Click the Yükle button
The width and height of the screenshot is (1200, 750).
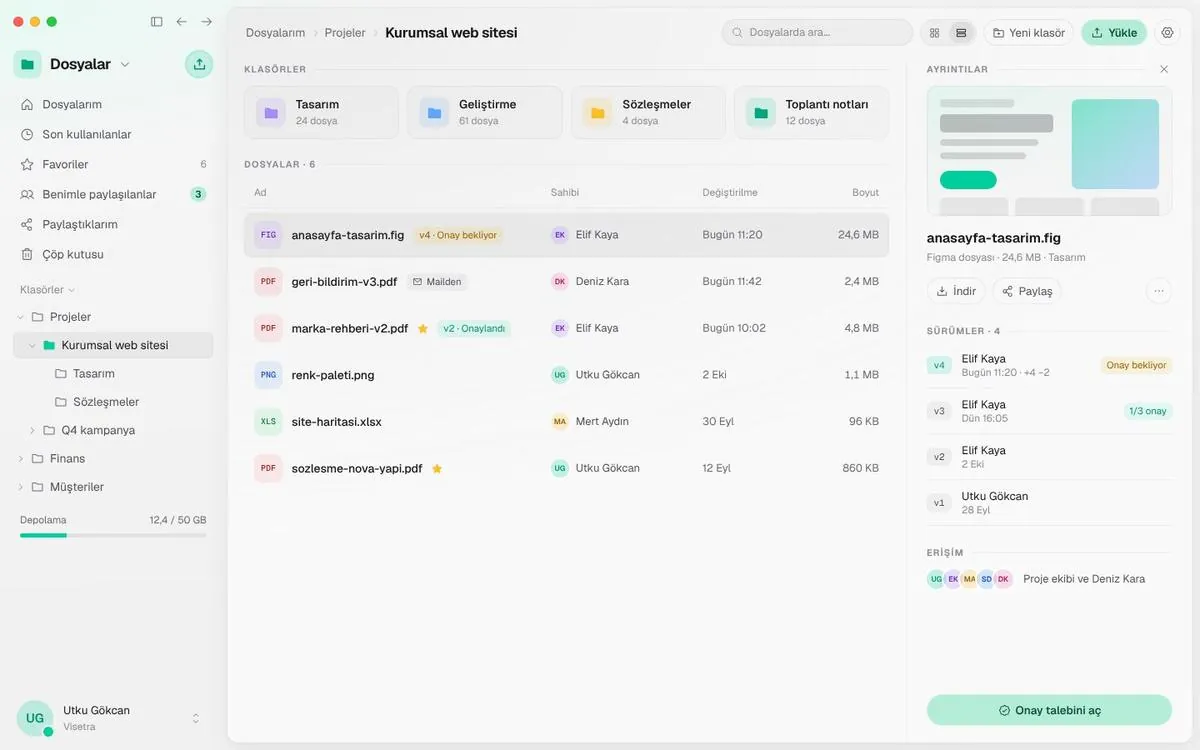coord(1114,32)
